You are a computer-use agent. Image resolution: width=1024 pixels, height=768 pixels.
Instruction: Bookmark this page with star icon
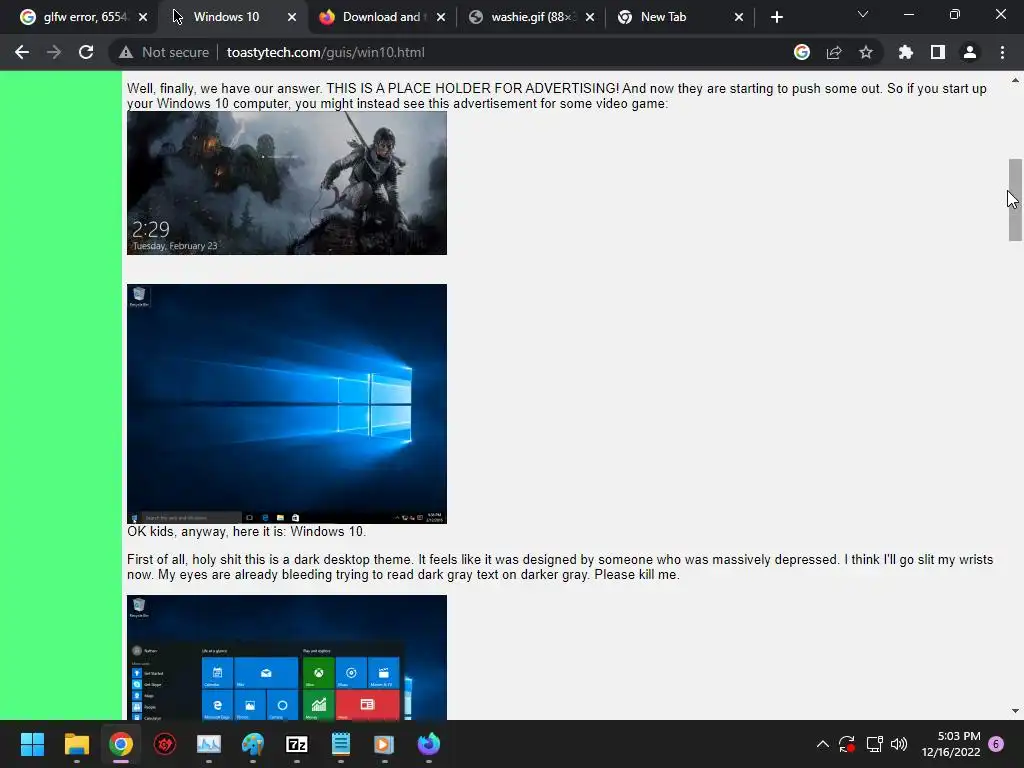866,52
